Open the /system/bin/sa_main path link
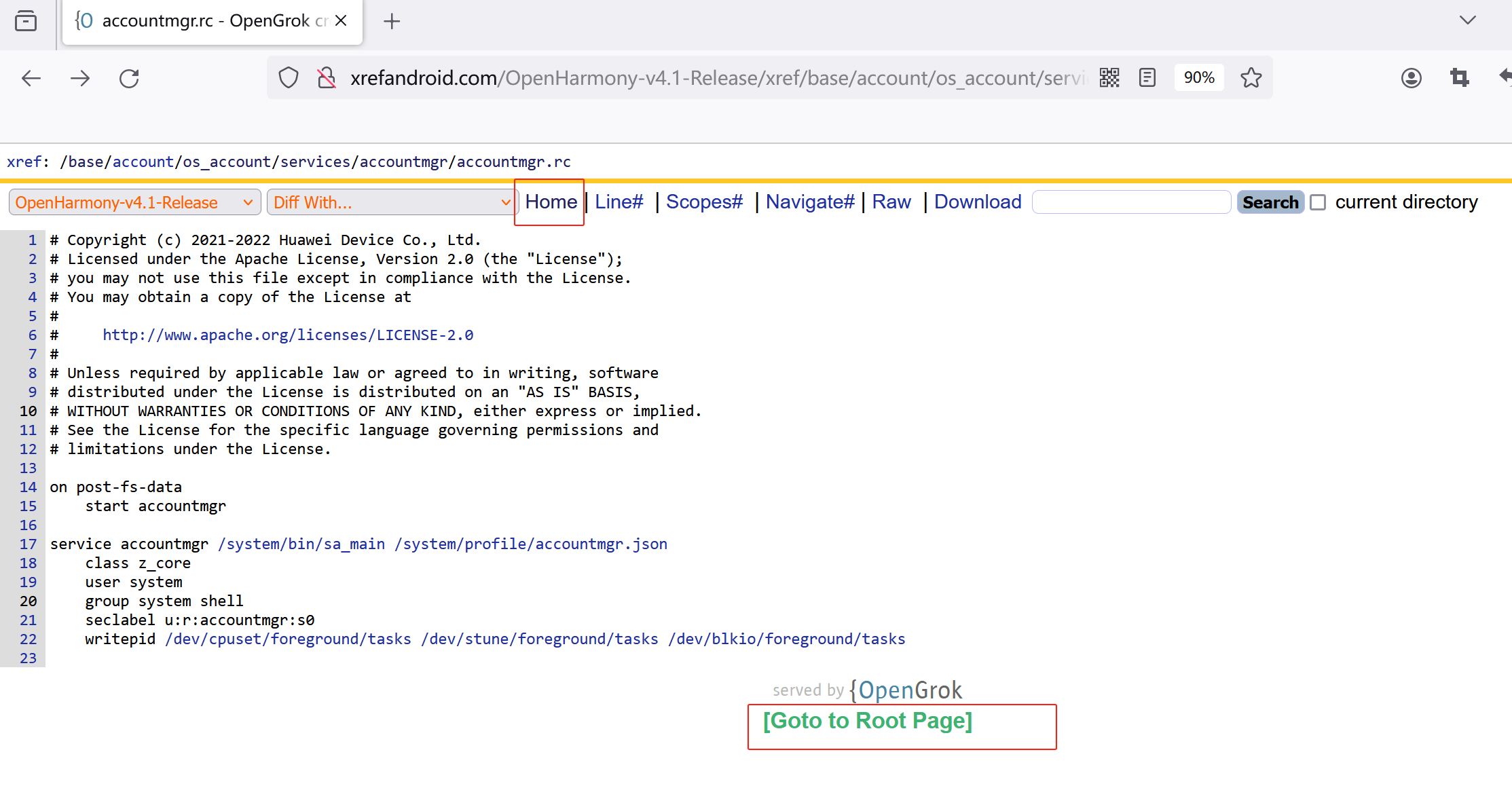The height and width of the screenshot is (803, 1512). click(301, 544)
